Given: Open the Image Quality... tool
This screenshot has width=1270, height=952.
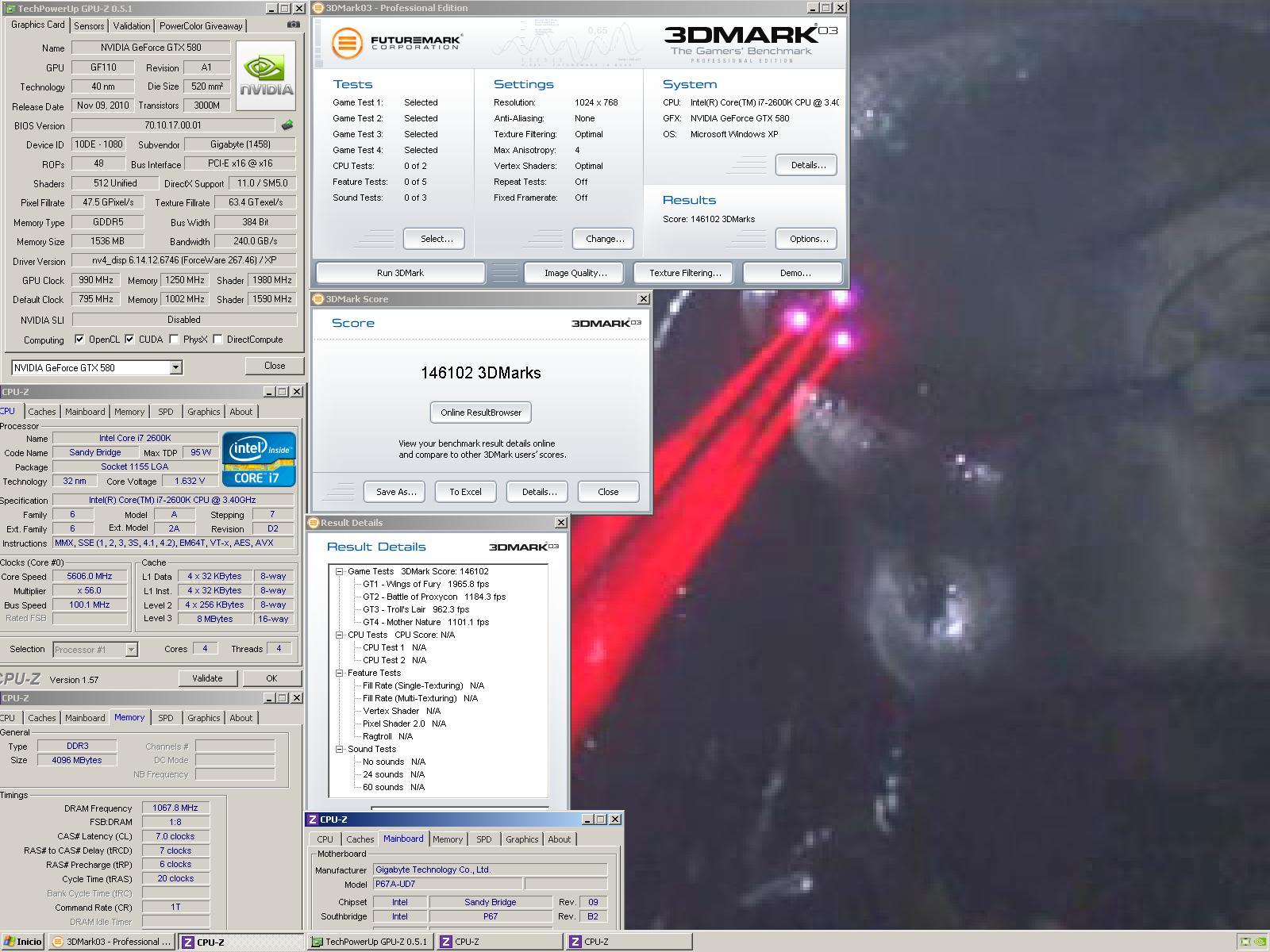Looking at the screenshot, I should (x=575, y=273).
